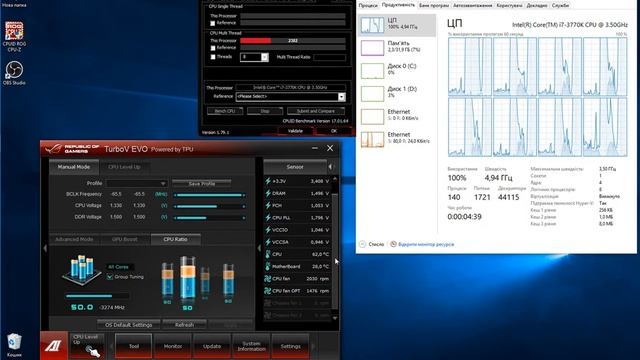Select the Диск 0 (C:) graph thumbnail
The height and width of the screenshot is (360, 640).
click(x=372, y=71)
